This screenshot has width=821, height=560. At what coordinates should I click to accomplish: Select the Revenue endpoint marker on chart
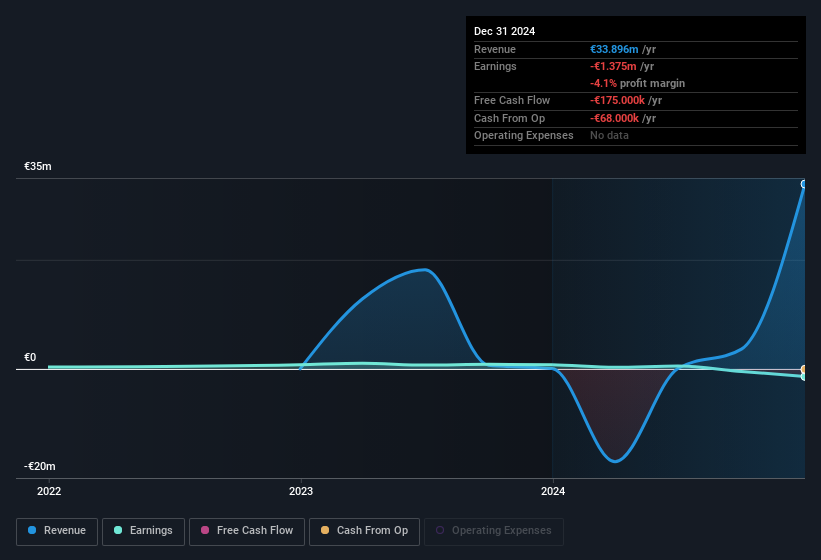804,184
